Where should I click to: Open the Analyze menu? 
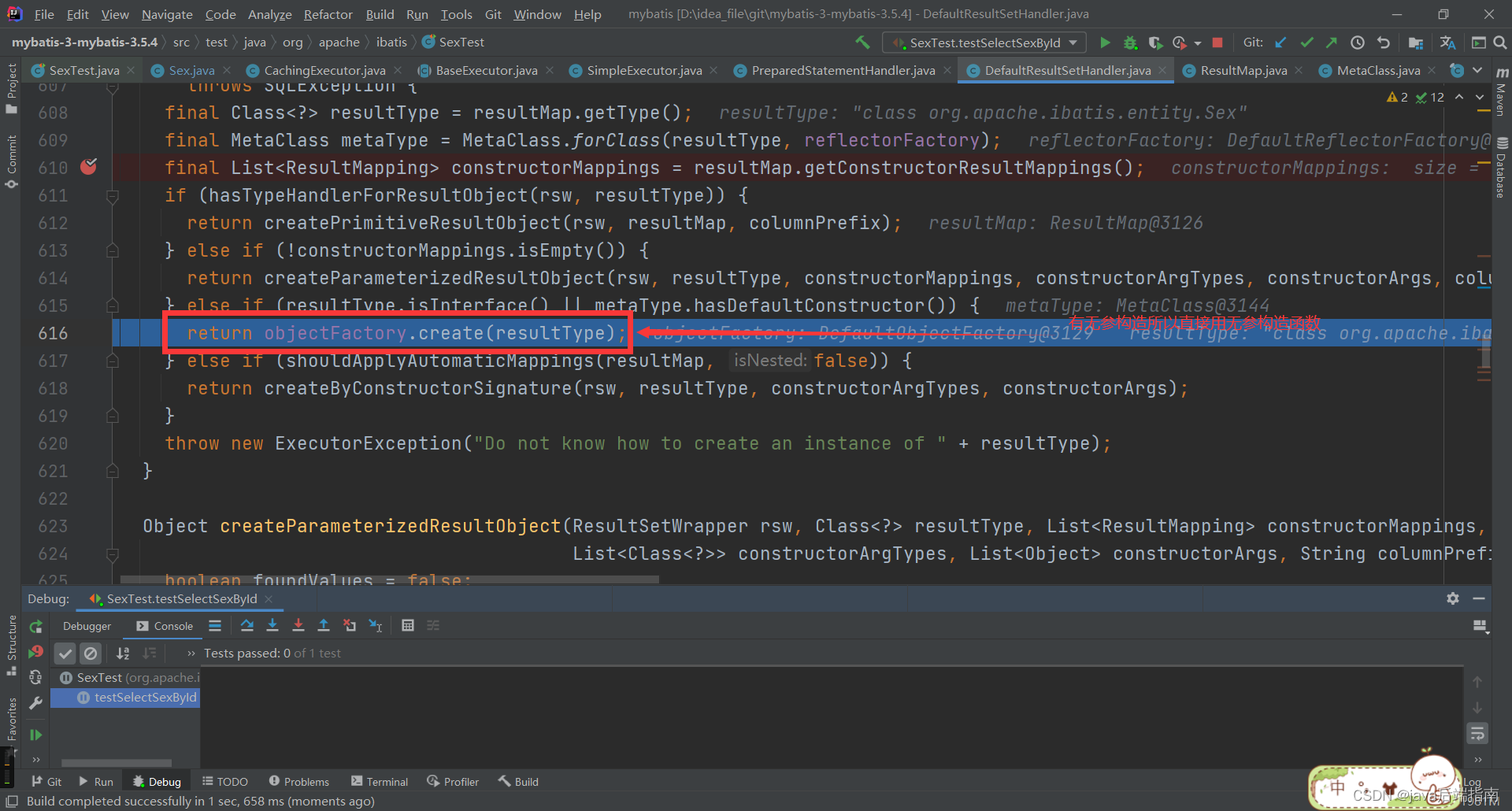click(x=270, y=14)
